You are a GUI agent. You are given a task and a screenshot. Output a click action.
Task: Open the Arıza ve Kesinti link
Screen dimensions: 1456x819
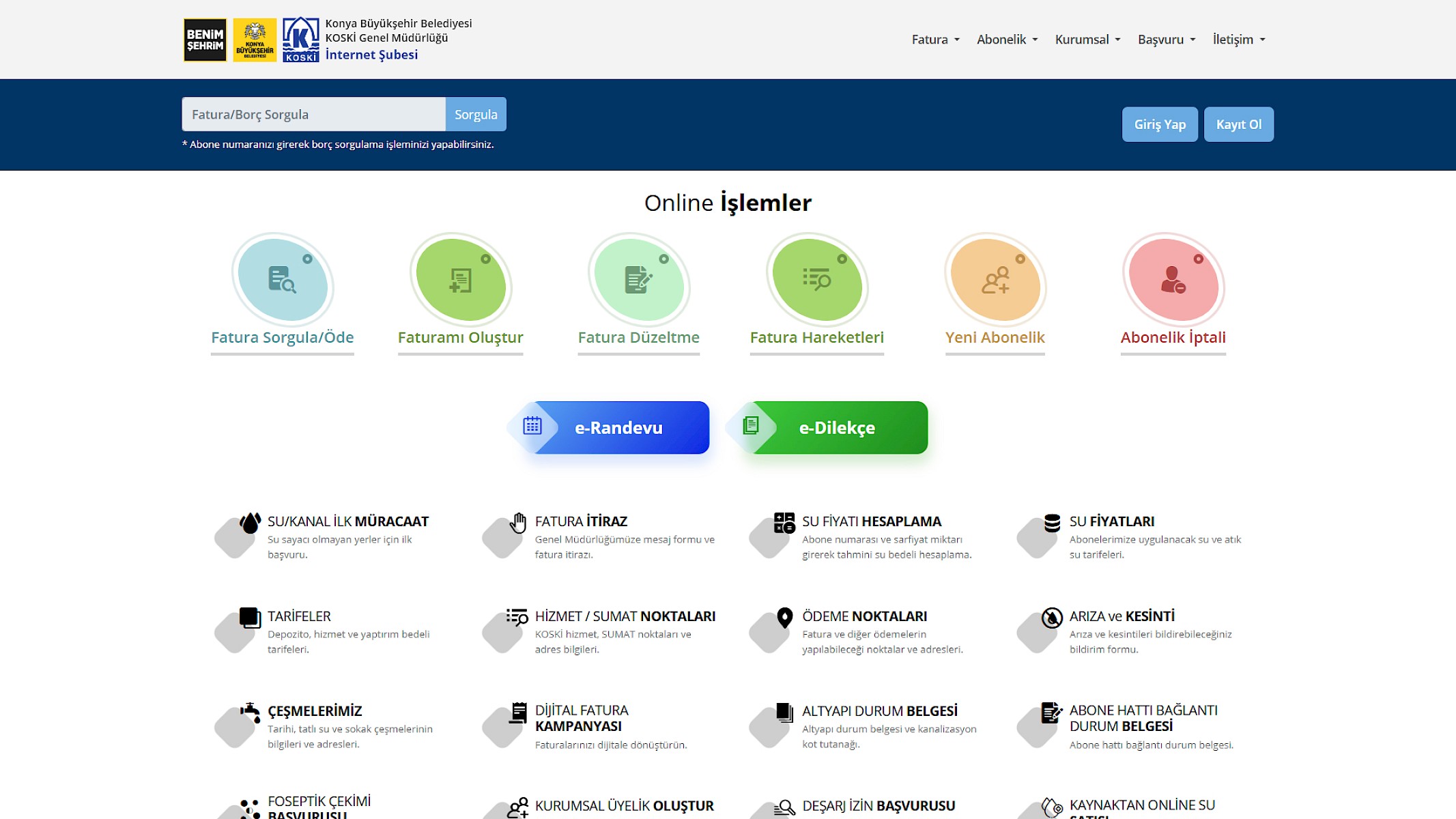pyautogui.click(x=1122, y=616)
